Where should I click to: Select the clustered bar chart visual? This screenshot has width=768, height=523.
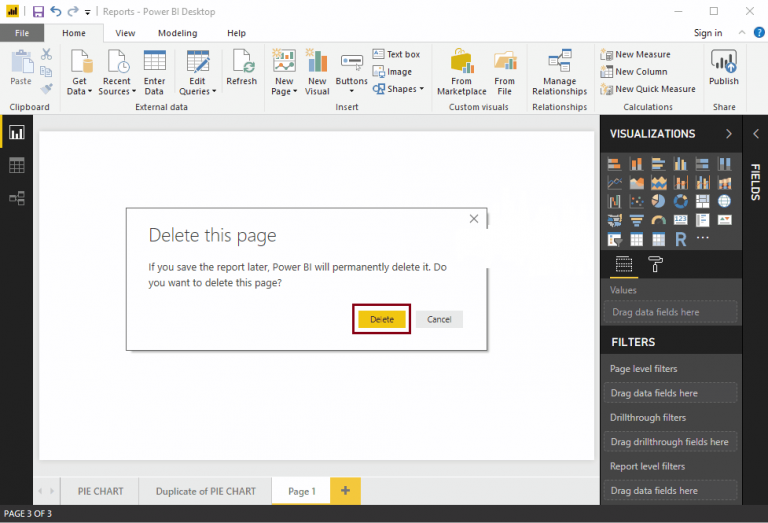click(x=658, y=164)
